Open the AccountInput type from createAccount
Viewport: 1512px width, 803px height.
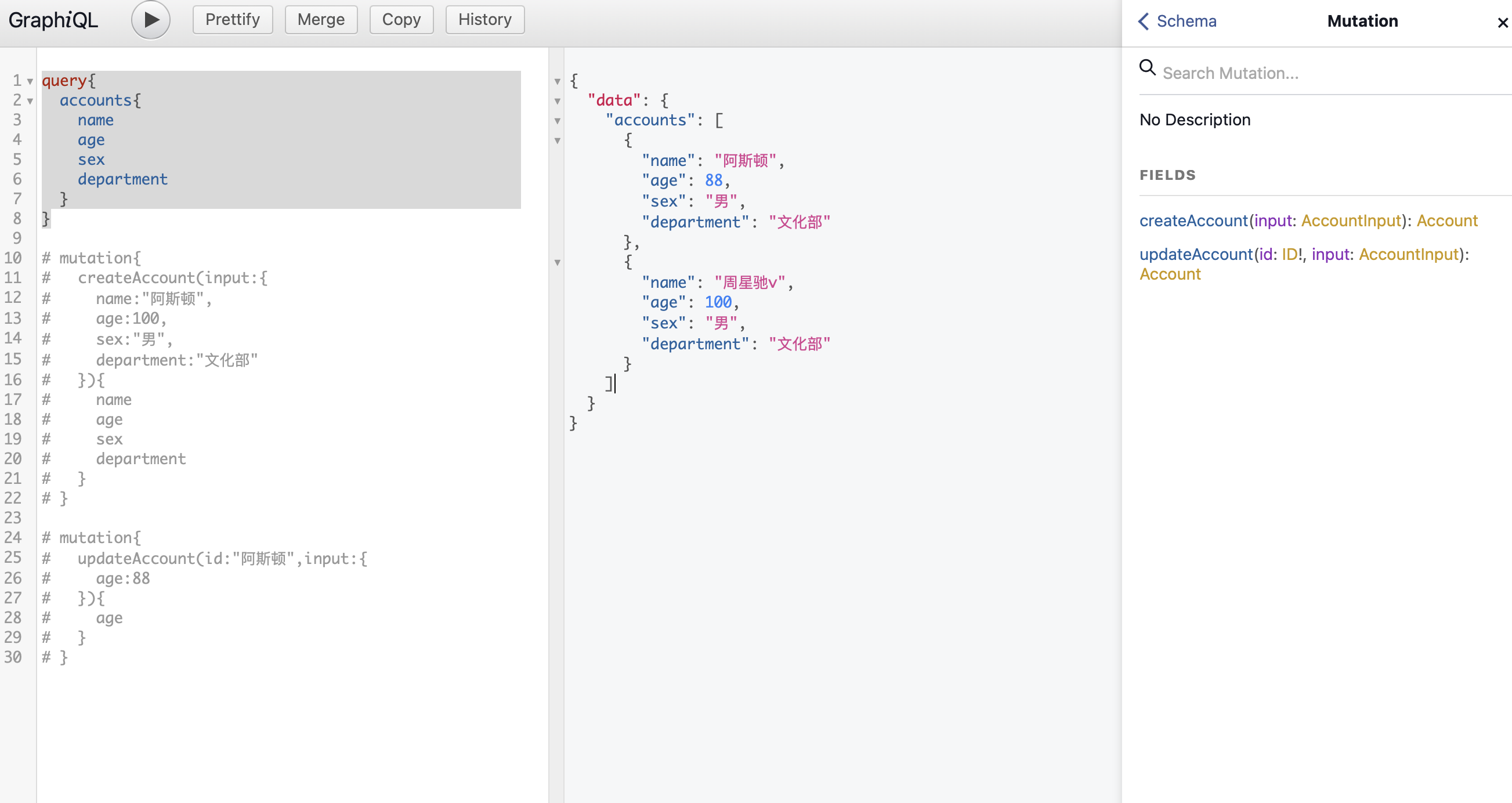[x=1351, y=220]
